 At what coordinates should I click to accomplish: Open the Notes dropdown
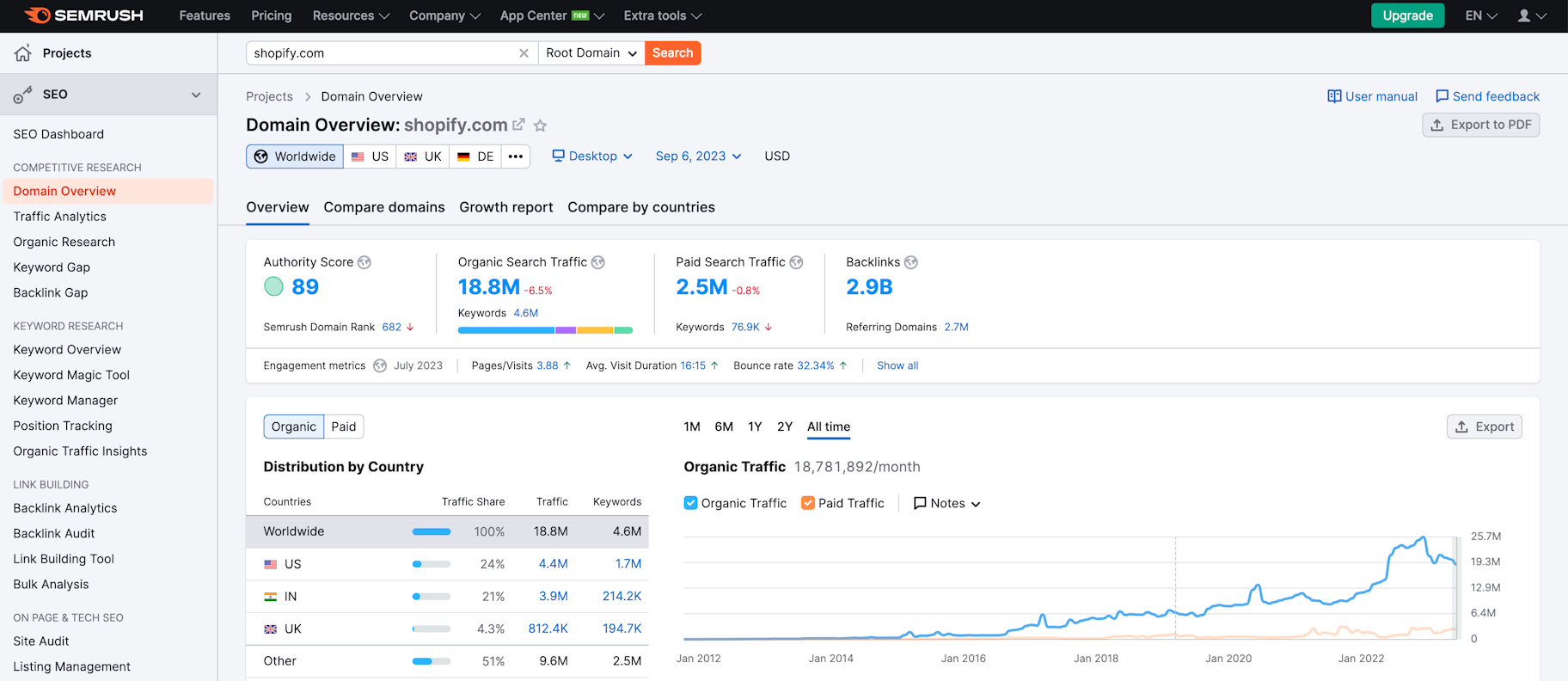point(947,503)
